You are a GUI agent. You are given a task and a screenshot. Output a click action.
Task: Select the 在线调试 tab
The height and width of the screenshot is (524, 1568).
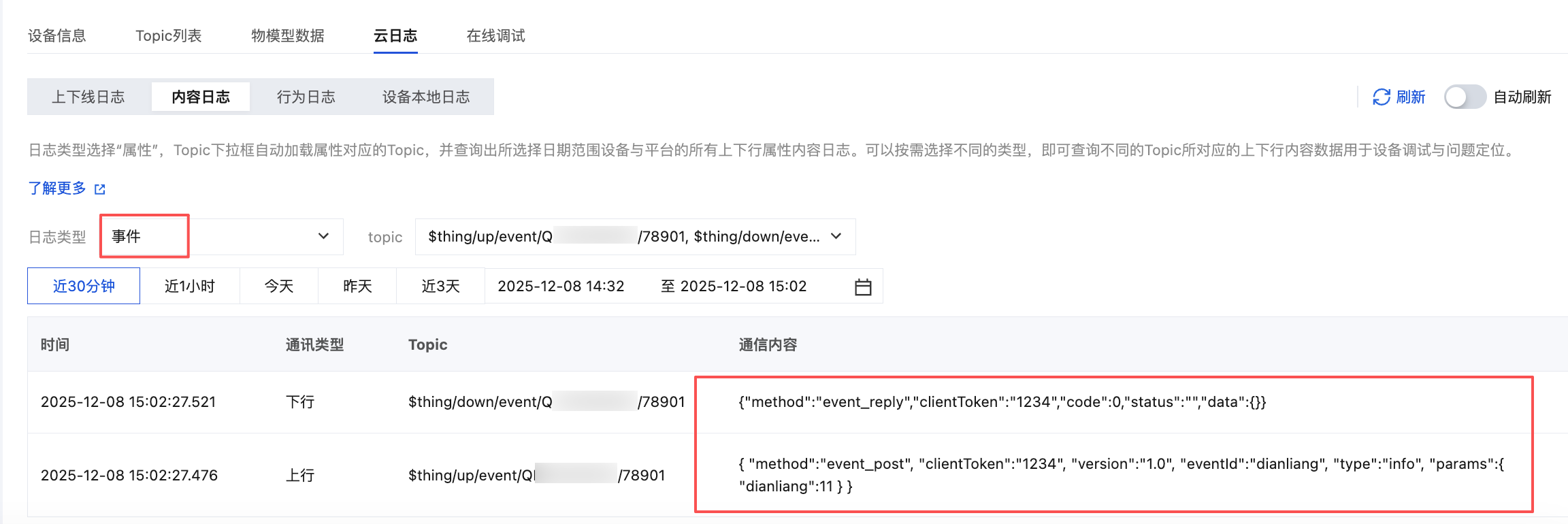[495, 35]
